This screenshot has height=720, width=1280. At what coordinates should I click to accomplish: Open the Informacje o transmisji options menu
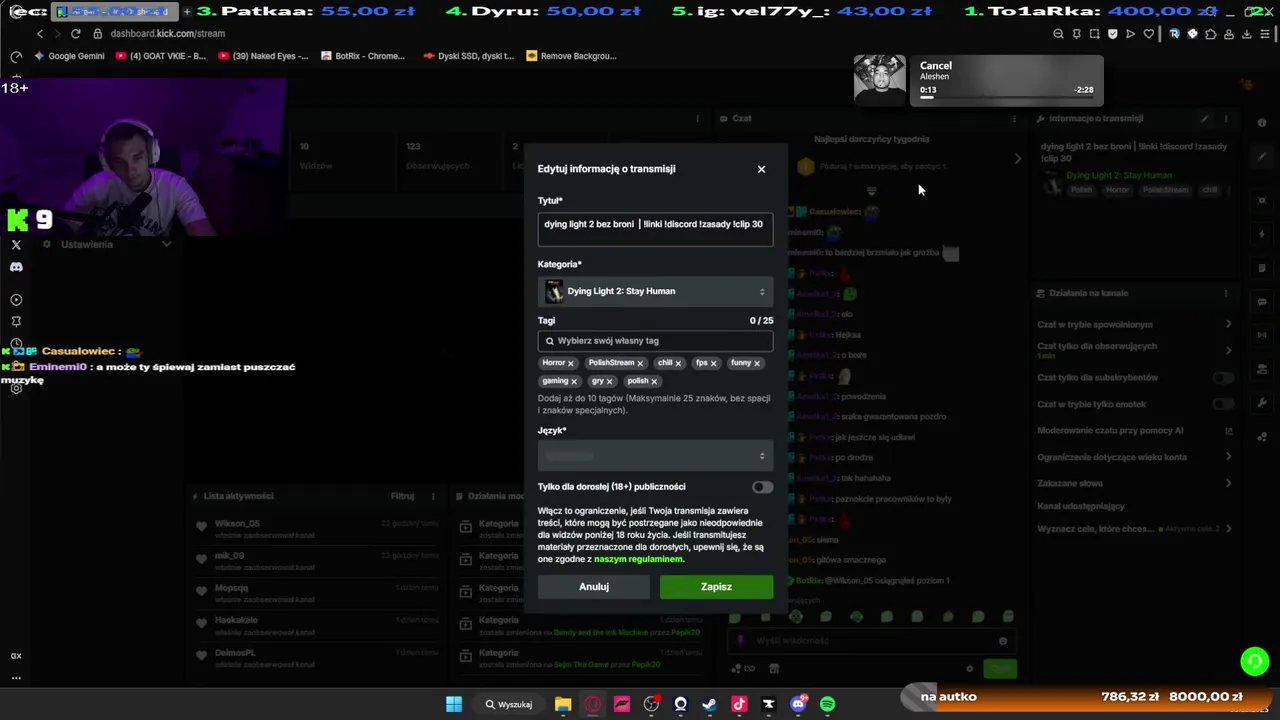tap(1225, 118)
